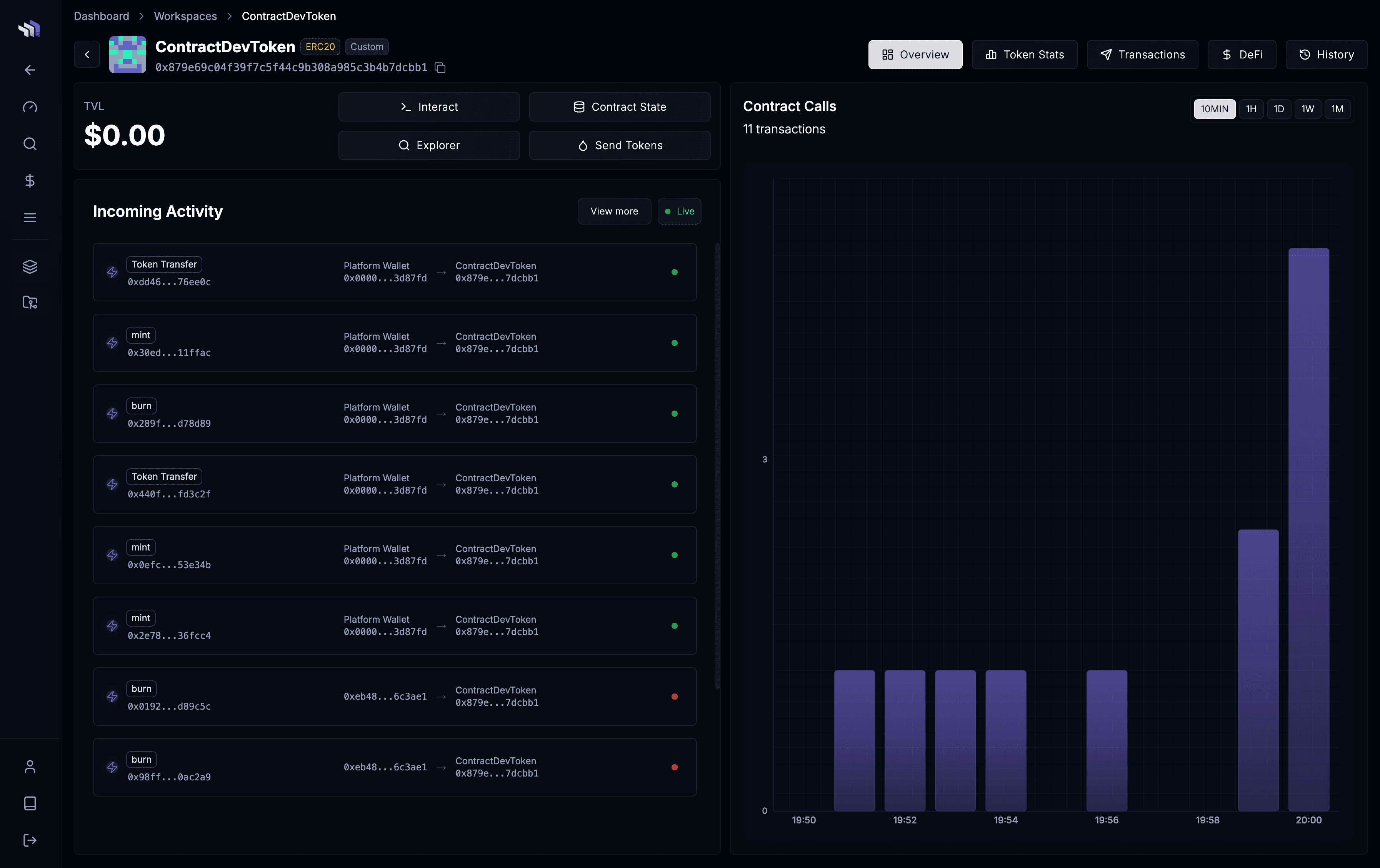
Task: Collapse the header with the chevron beside token avatar
Action: [x=87, y=55]
